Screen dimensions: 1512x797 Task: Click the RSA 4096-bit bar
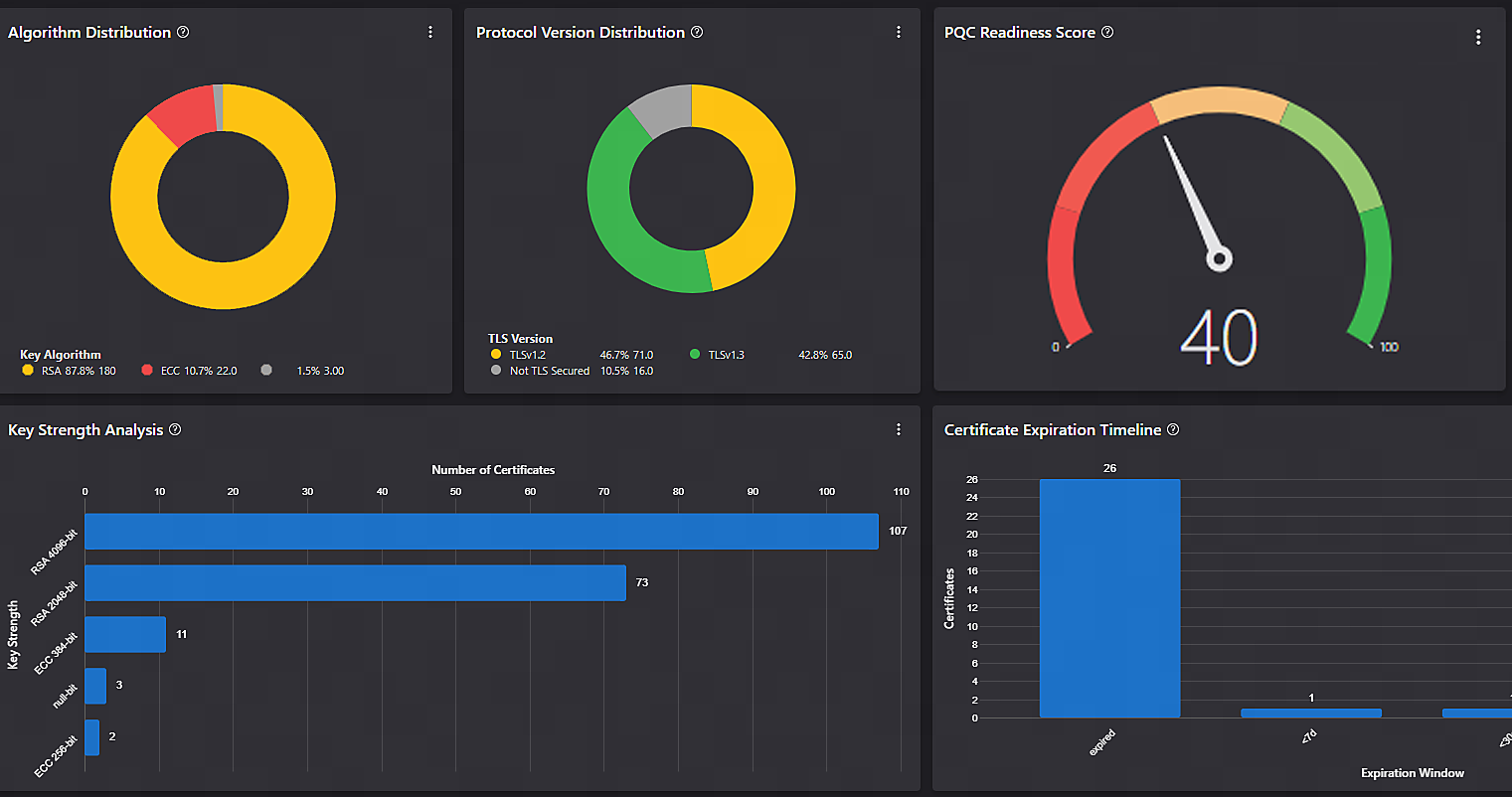point(481,532)
